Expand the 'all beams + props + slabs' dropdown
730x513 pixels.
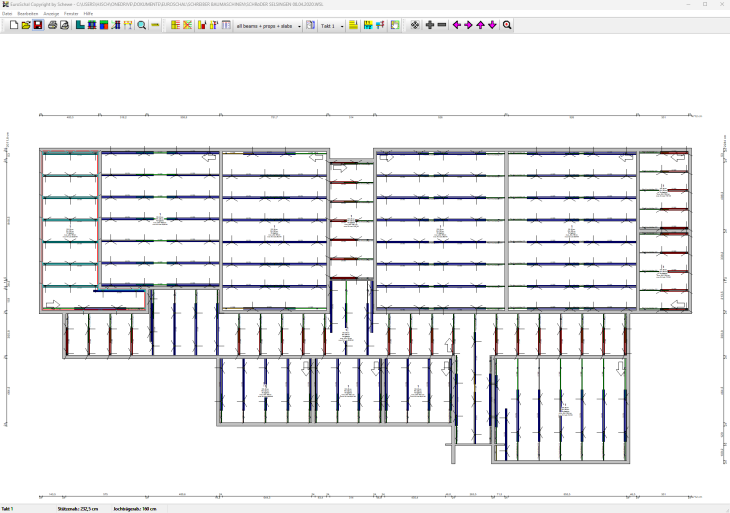click(299, 25)
